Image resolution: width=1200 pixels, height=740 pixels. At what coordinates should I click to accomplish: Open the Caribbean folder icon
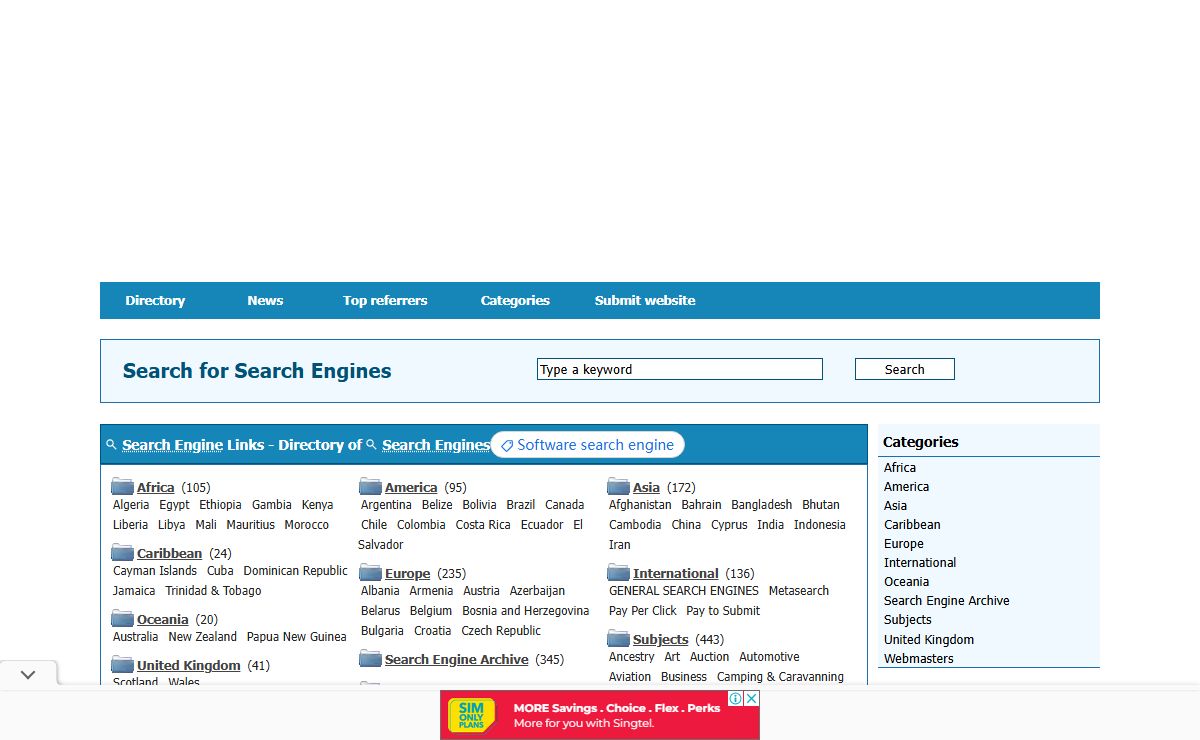tap(122, 553)
